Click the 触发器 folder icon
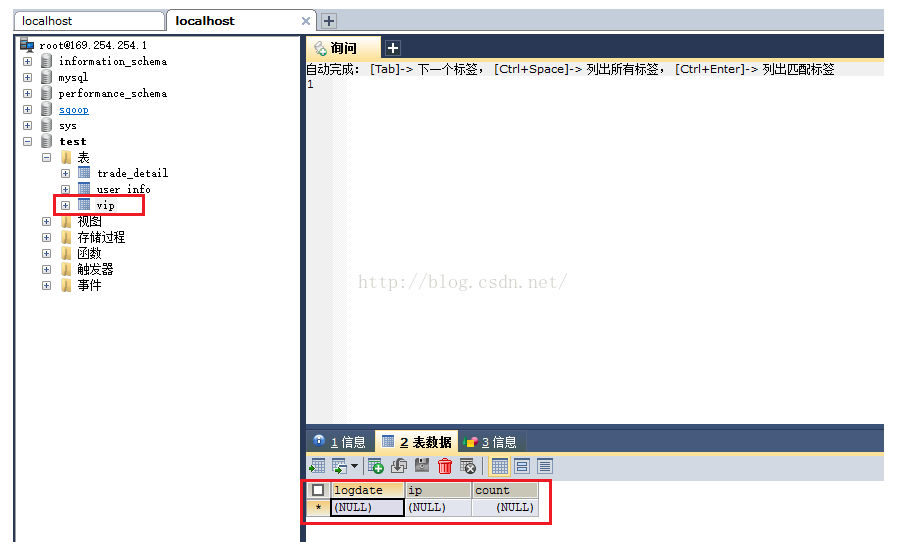 click(66, 269)
